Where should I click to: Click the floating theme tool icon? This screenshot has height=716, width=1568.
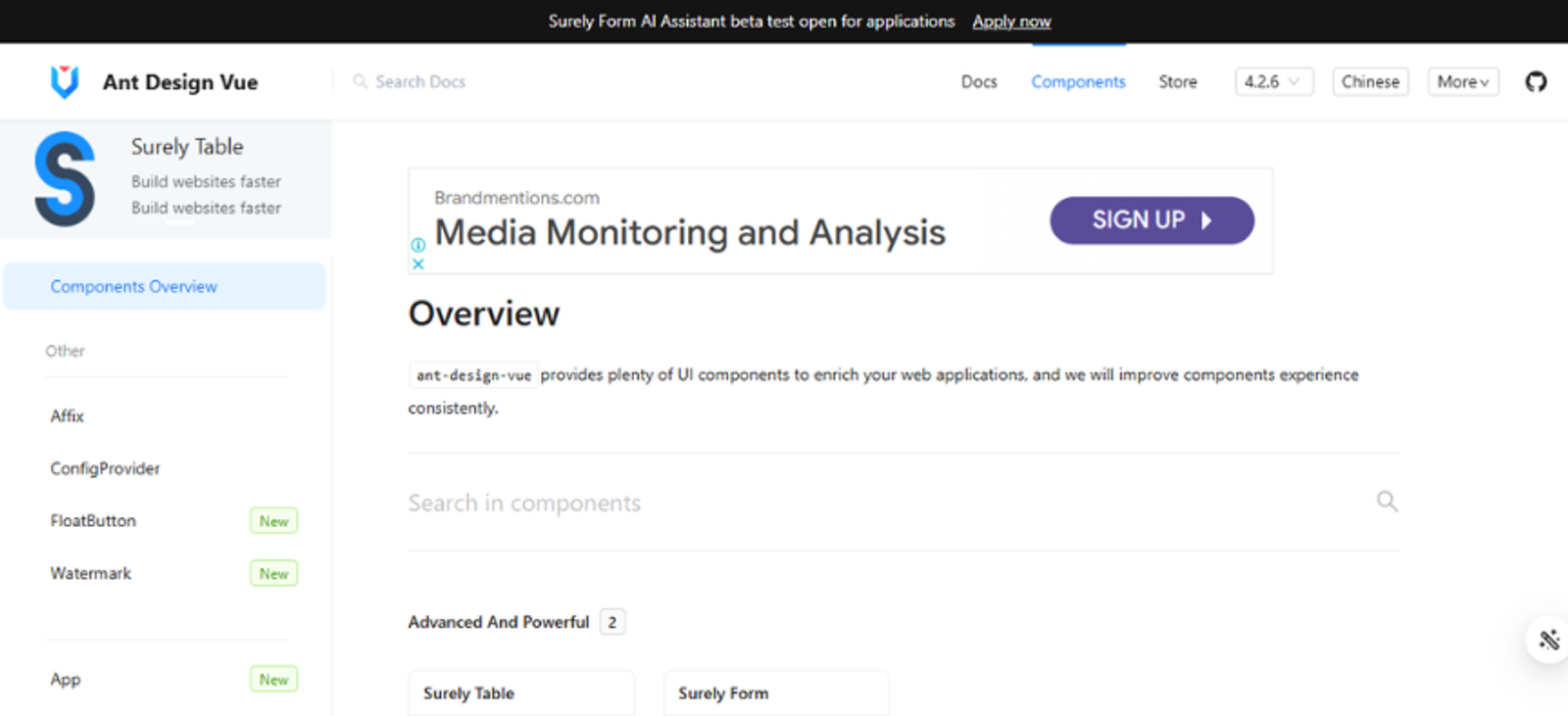point(1548,641)
